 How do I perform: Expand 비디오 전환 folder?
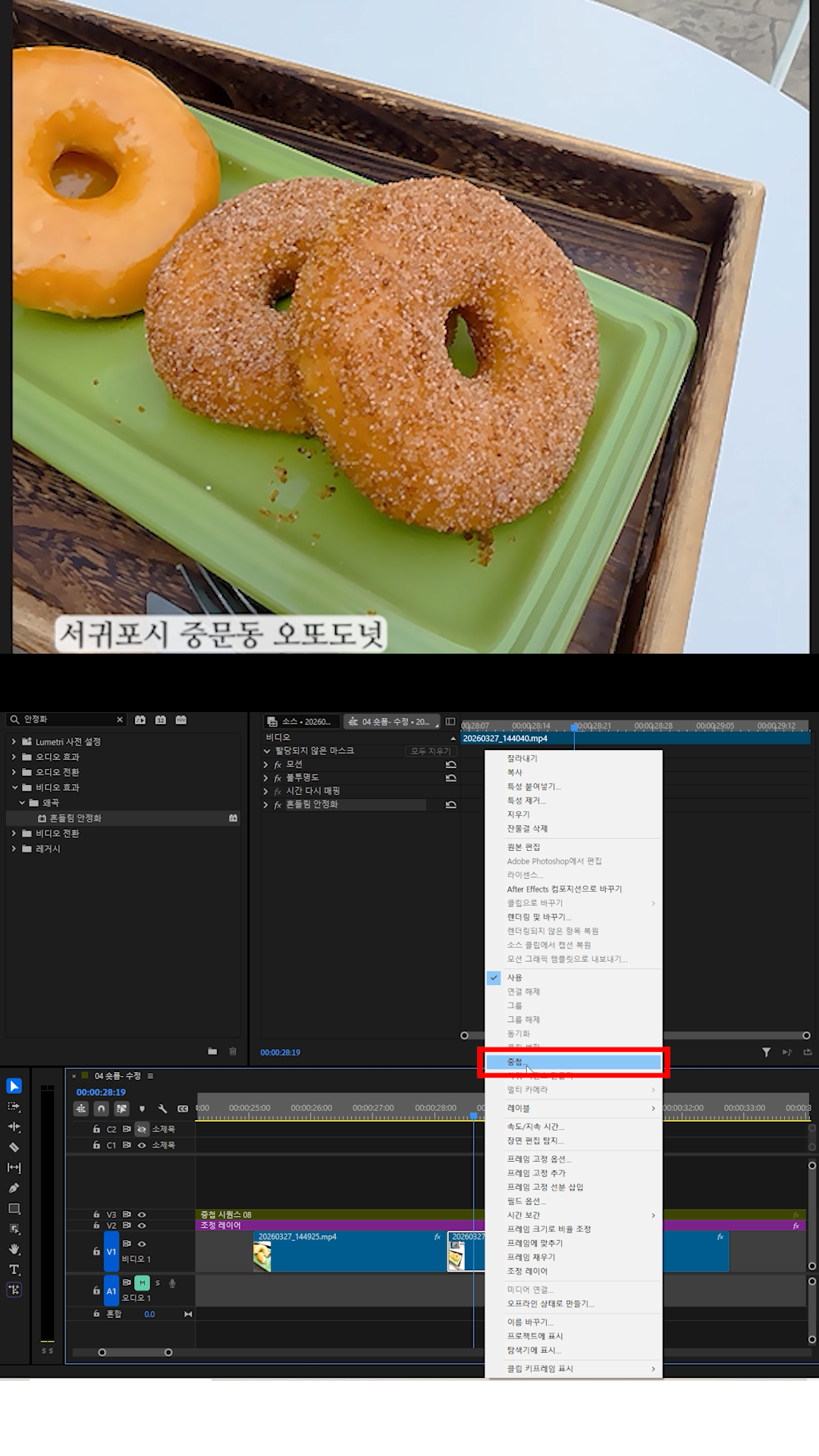click(x=14, y=833)
